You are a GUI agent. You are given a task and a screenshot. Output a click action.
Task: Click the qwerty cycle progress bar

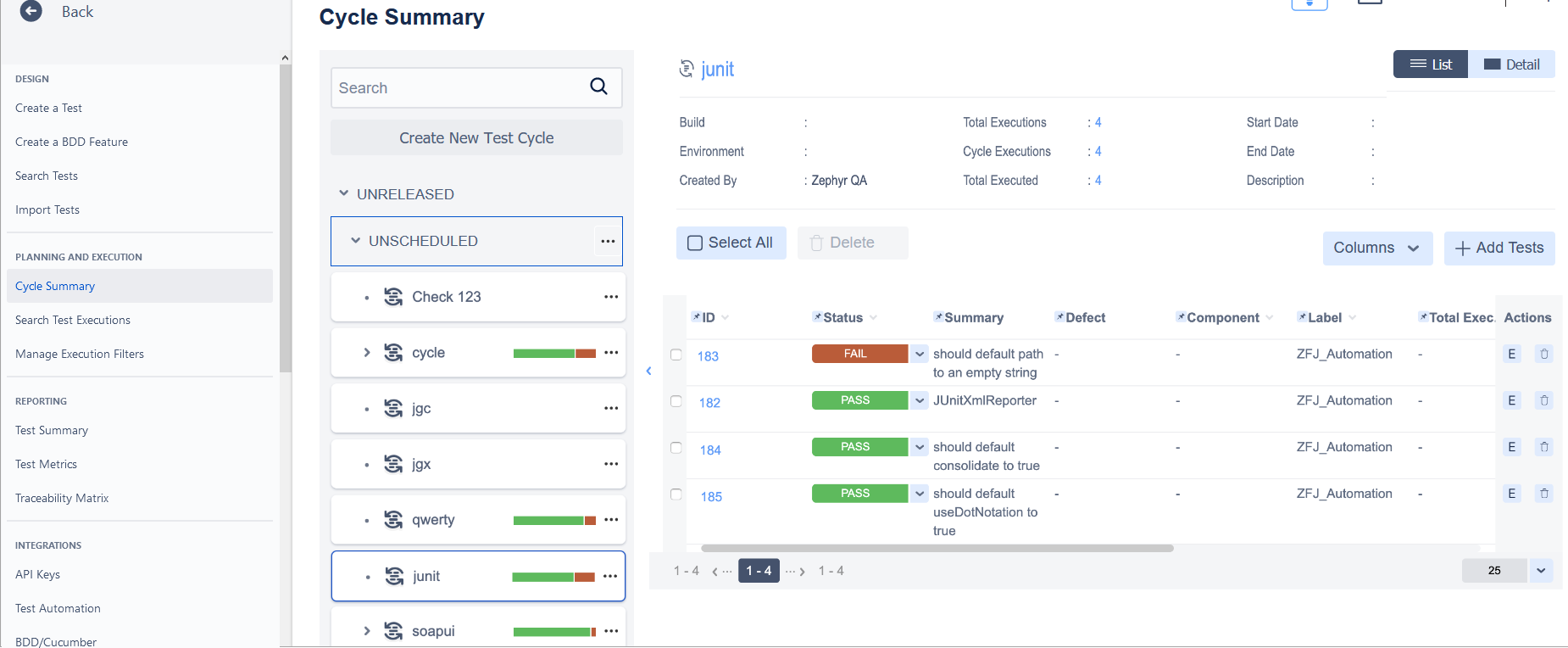[554, 520]
